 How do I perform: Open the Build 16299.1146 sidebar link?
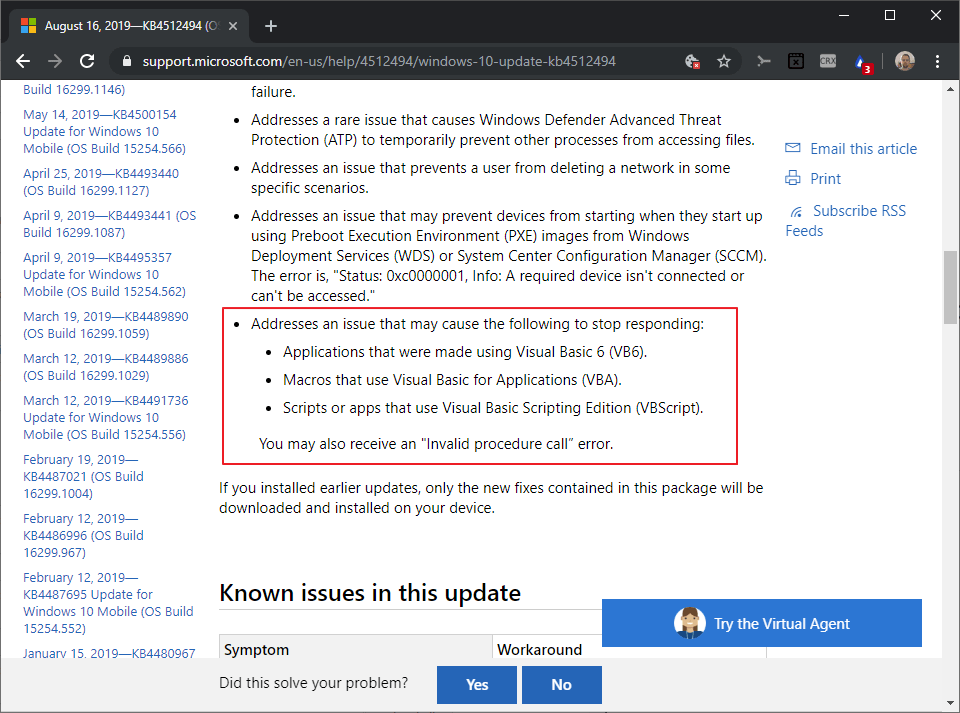[74, 89]
